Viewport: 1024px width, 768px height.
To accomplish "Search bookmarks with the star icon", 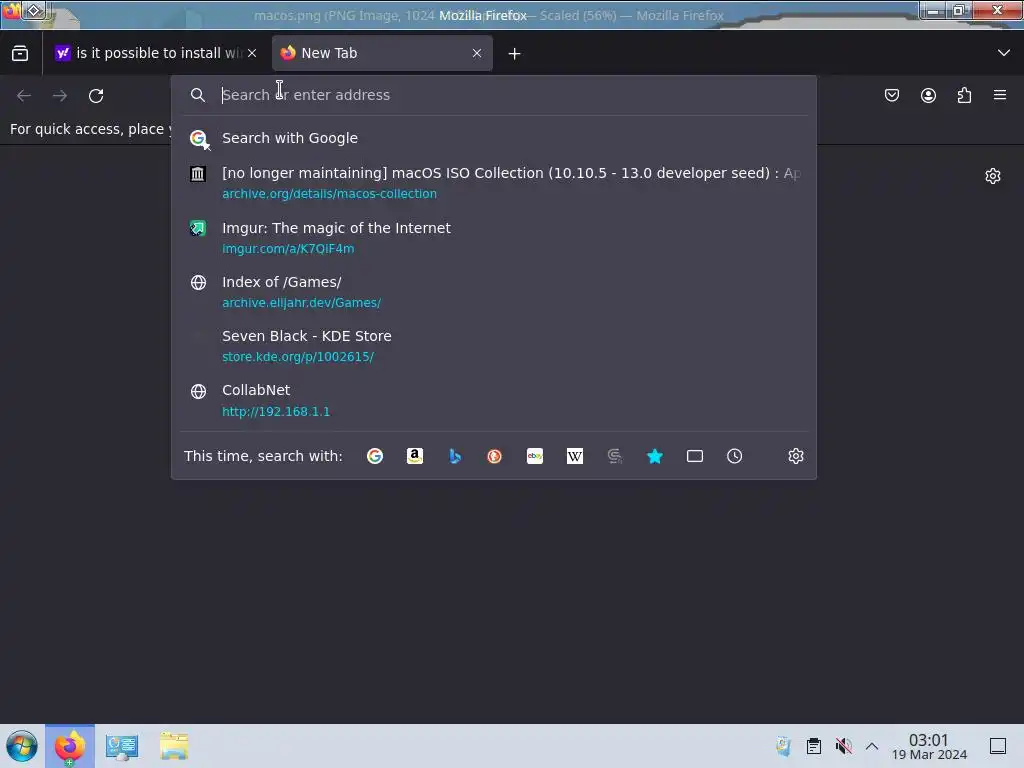I will point(654,456).
